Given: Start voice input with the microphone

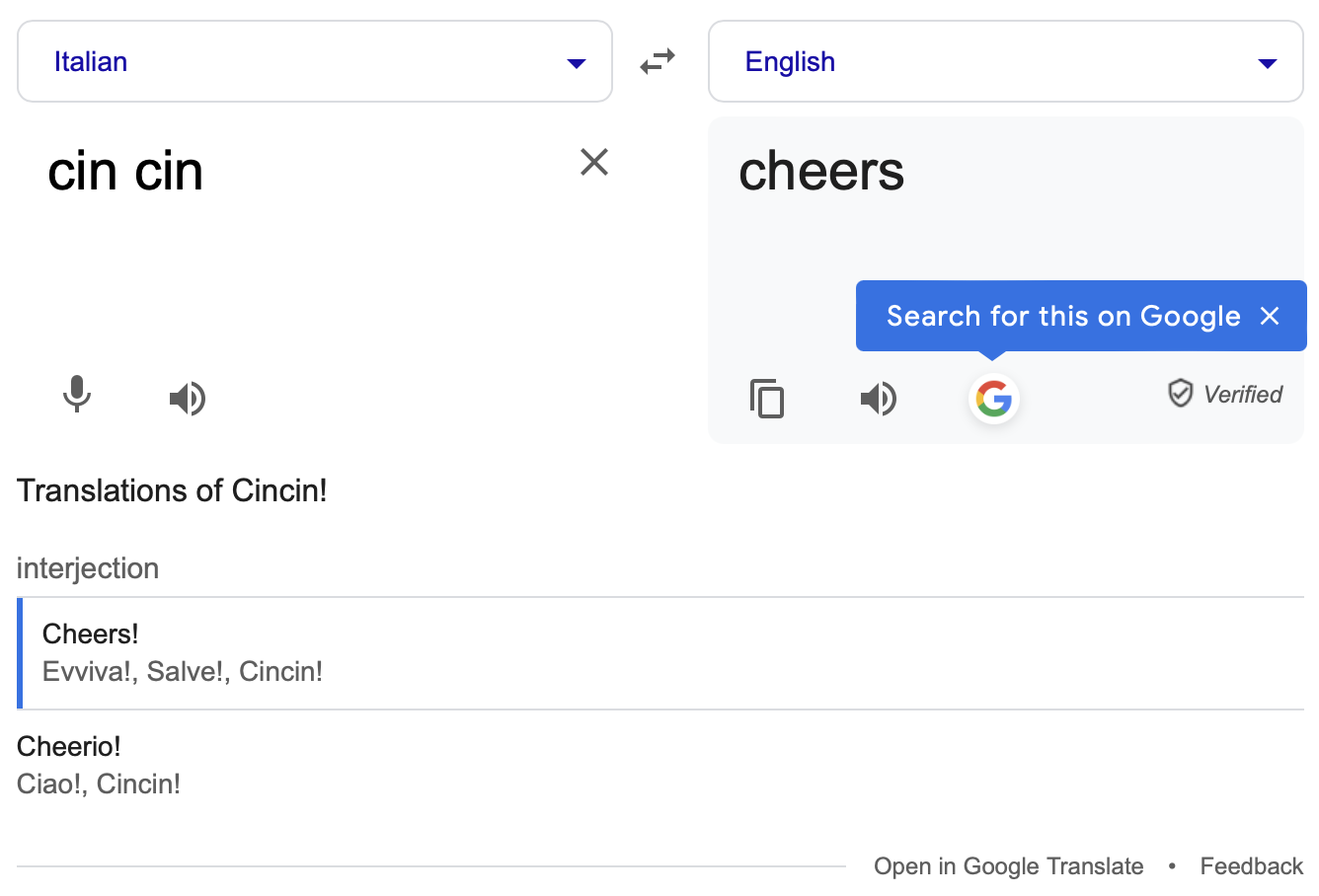Looking at the screenshot, I should pos(77,397).
